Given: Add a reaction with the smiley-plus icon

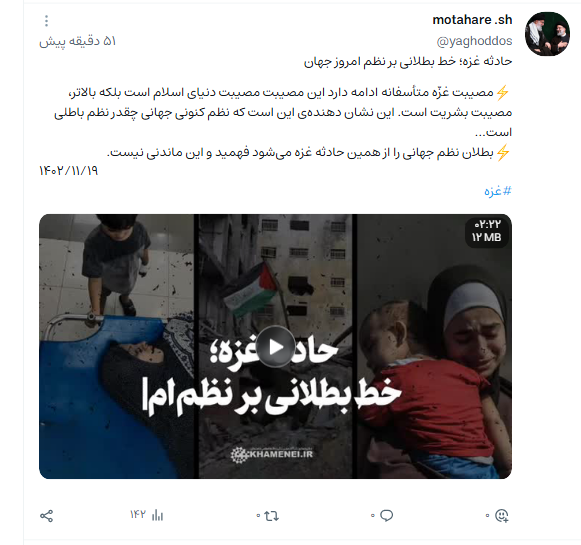Looking at the screenshot, I should pyautogui.click(x=502, y=516).
